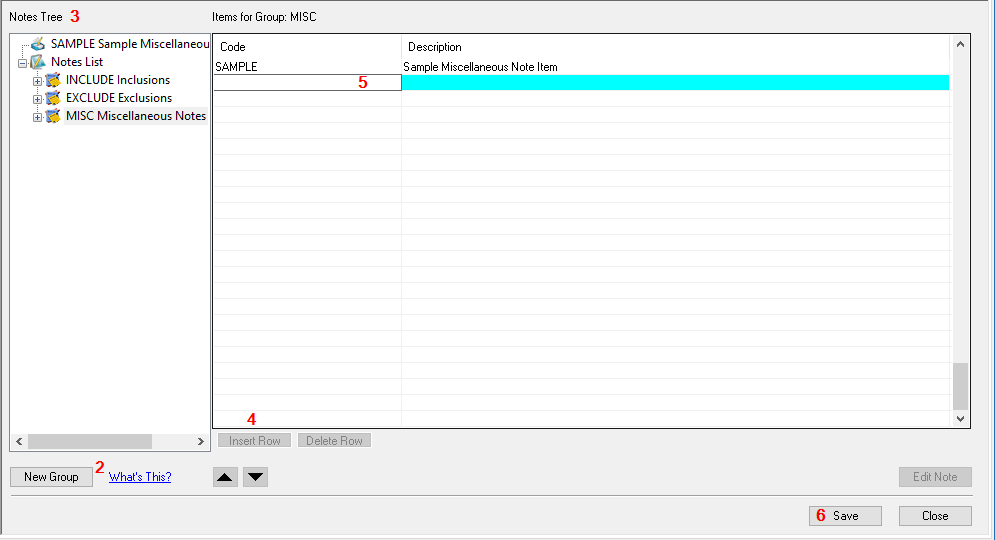
Task: Select Sample Miscellaneous Note Item description cell
Action: 676,67
